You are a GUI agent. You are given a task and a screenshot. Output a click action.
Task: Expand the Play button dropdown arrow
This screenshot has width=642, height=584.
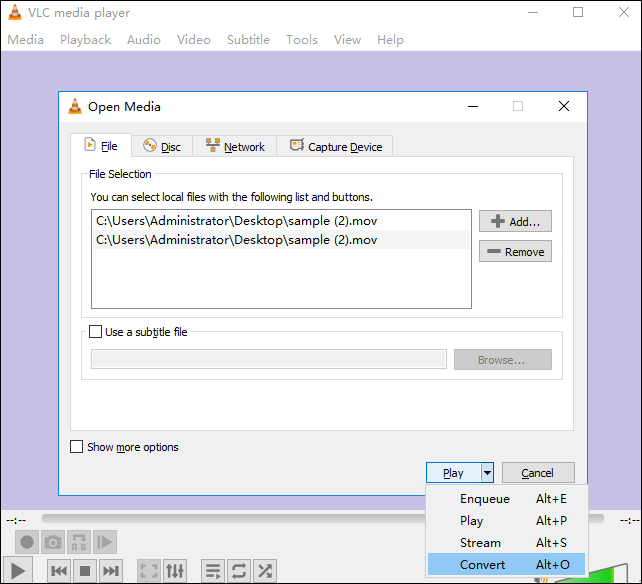487,473
